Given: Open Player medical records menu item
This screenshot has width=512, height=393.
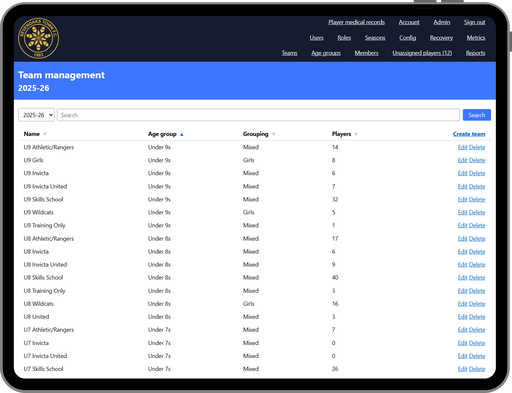Looking at the screenshot, I should [356, 22].
